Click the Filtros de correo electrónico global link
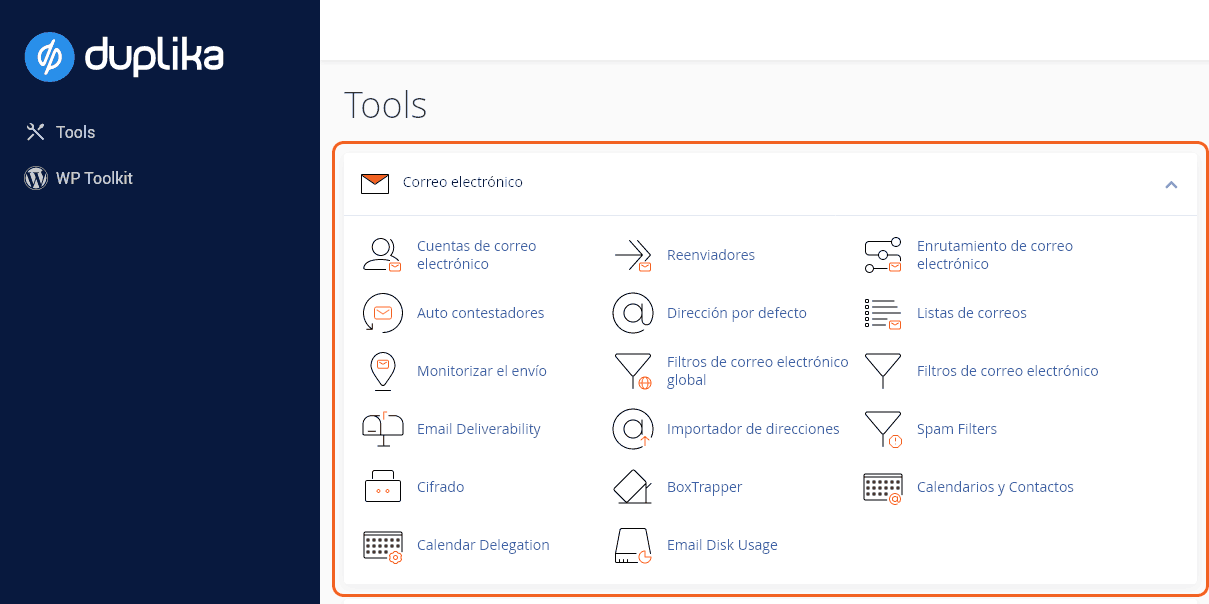Image resolution: width=1209 pixels, height=604 pixels. click(x=757, y=371)
